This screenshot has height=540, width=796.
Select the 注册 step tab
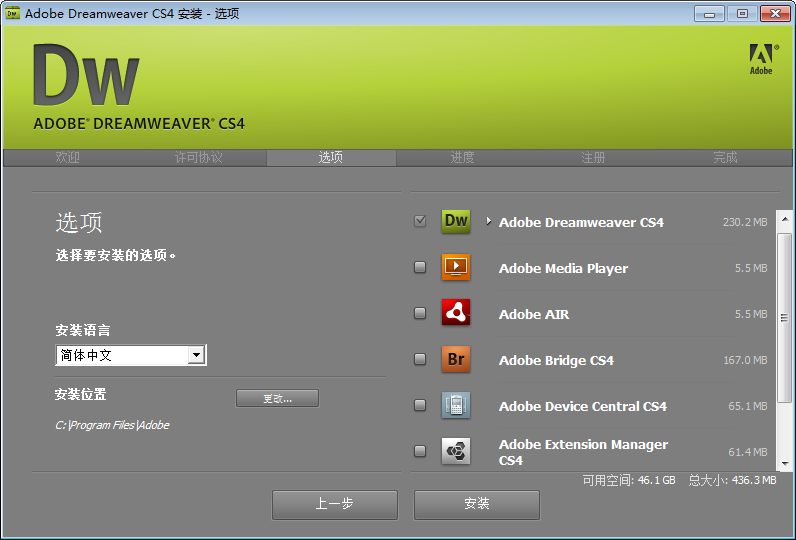click(x=593, y=157)
